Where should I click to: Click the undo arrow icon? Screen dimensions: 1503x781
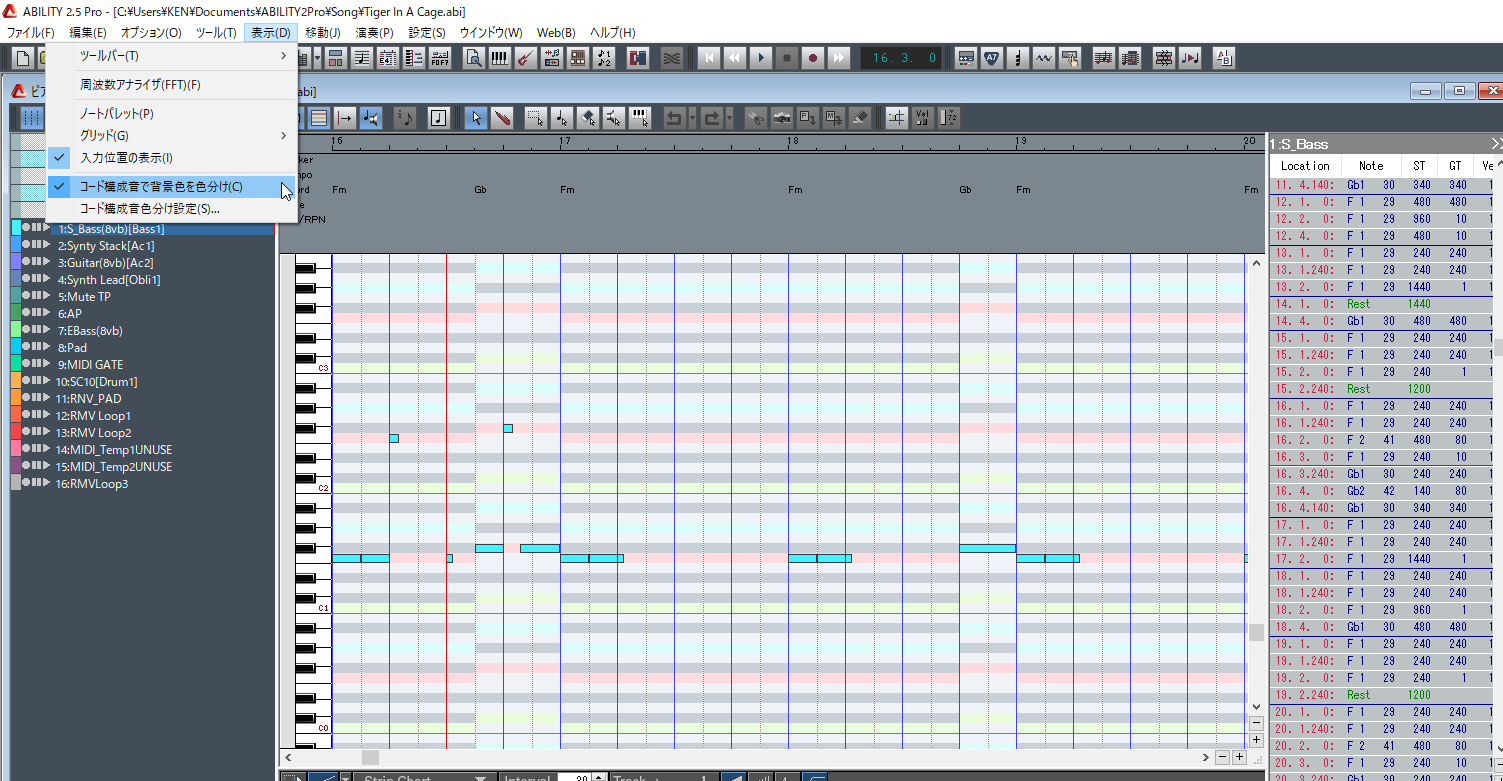(x=674, y=118)
